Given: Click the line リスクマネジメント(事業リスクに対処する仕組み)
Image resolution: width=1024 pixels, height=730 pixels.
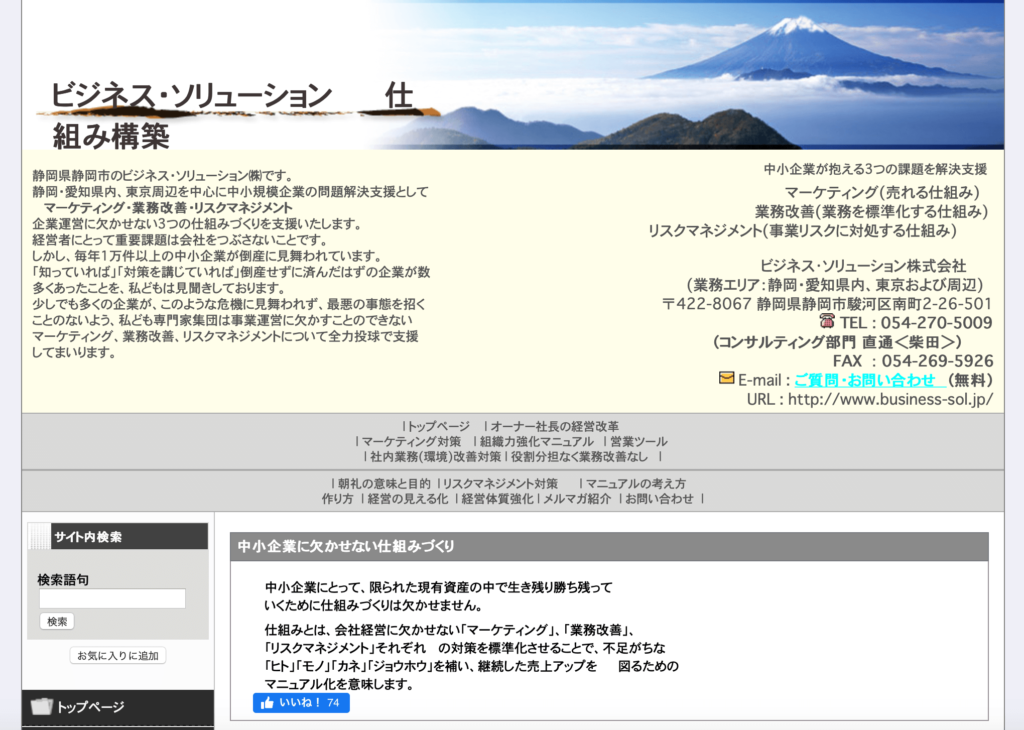Looking at the screenshot, I should point(802,230).
